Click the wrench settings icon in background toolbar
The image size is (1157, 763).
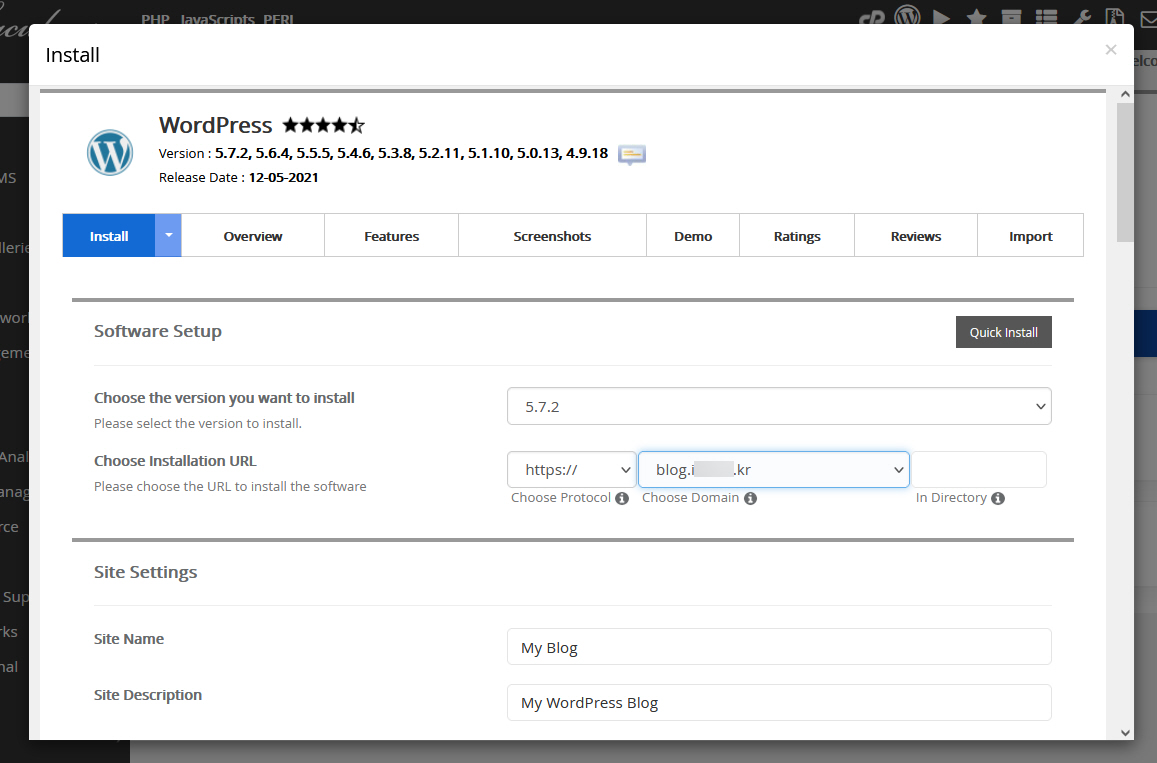pyautogui.click(x=1082, y=17)
